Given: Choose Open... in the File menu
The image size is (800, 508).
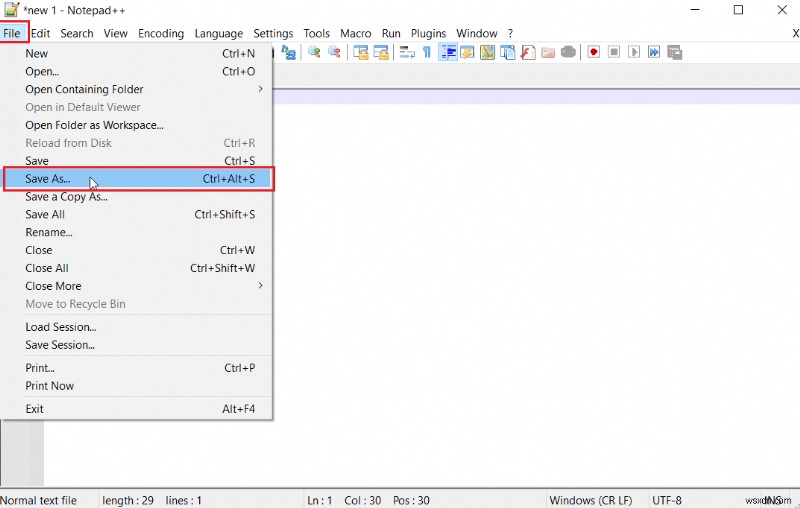Looking at the screenshot, I should pos(137,71).
